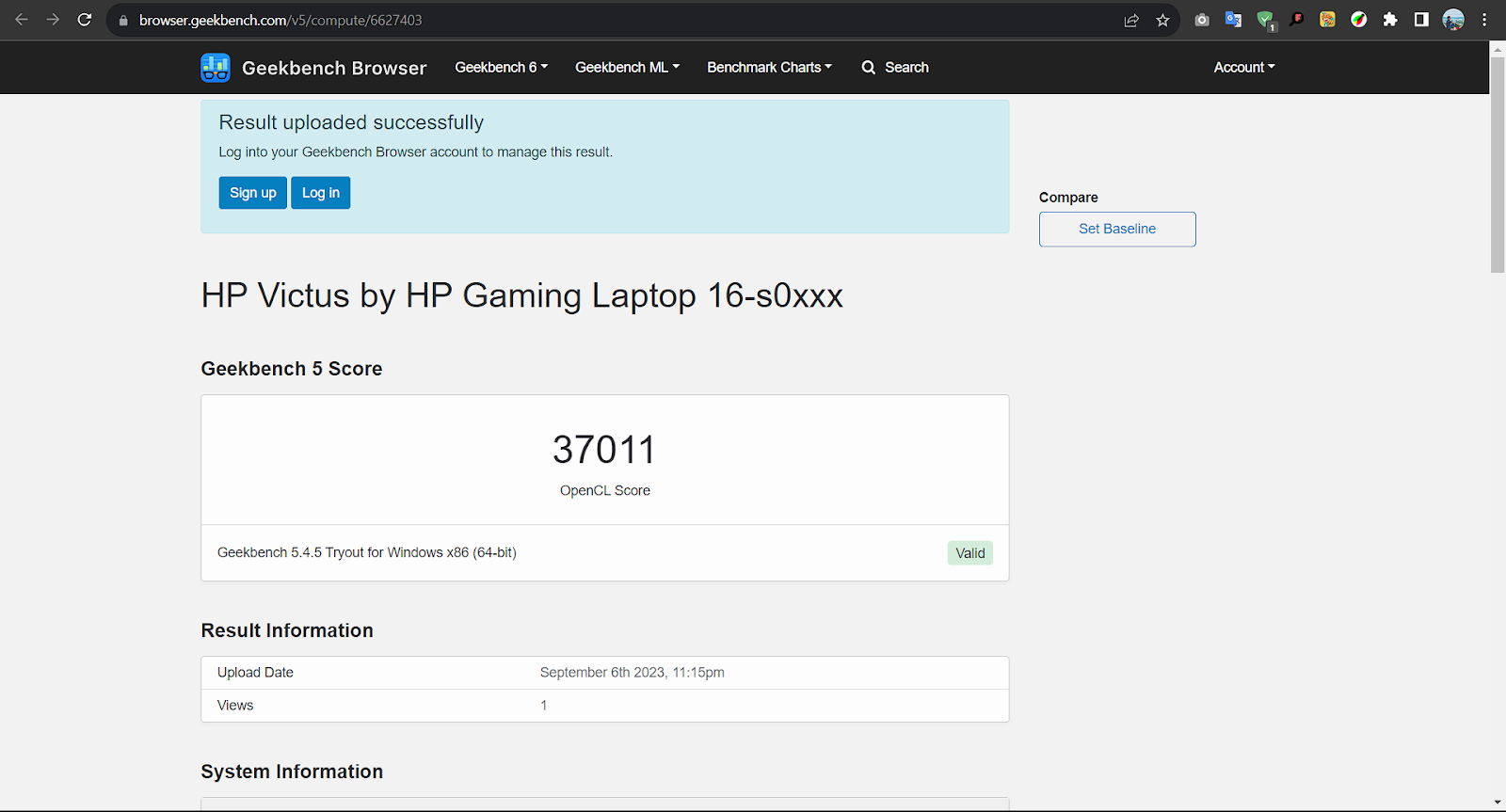The image size is (1506, 812).
Task: Open the Google Translate extension
Action: point(1233,20)
